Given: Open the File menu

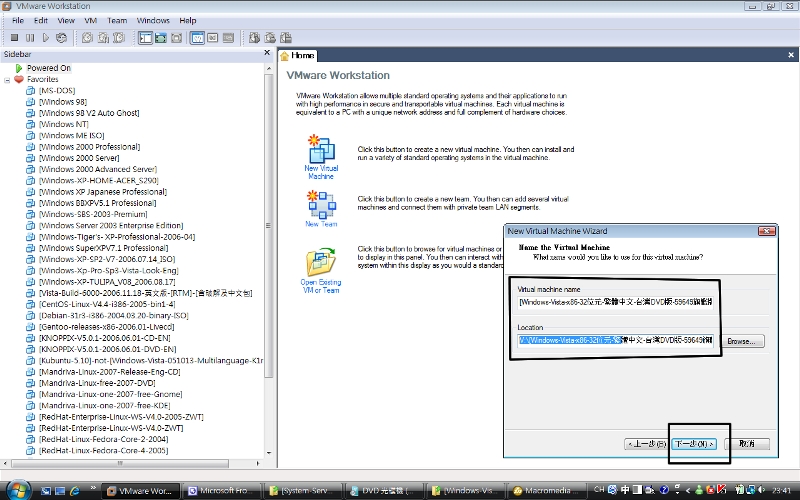Looking at the screenshot, I should [18, 20].
